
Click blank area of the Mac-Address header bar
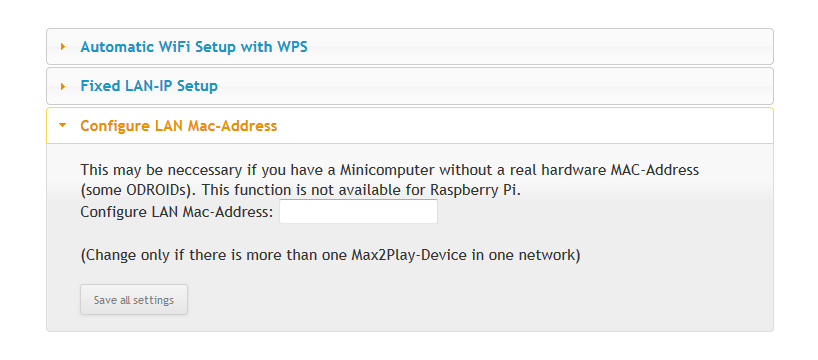pyautogui.click(x=524, y=125)
